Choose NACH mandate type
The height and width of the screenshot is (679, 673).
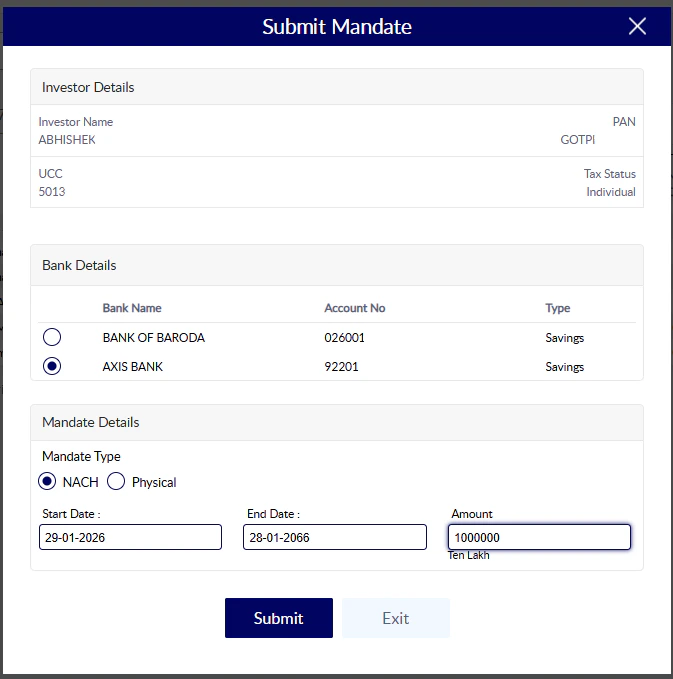(47, 481)
